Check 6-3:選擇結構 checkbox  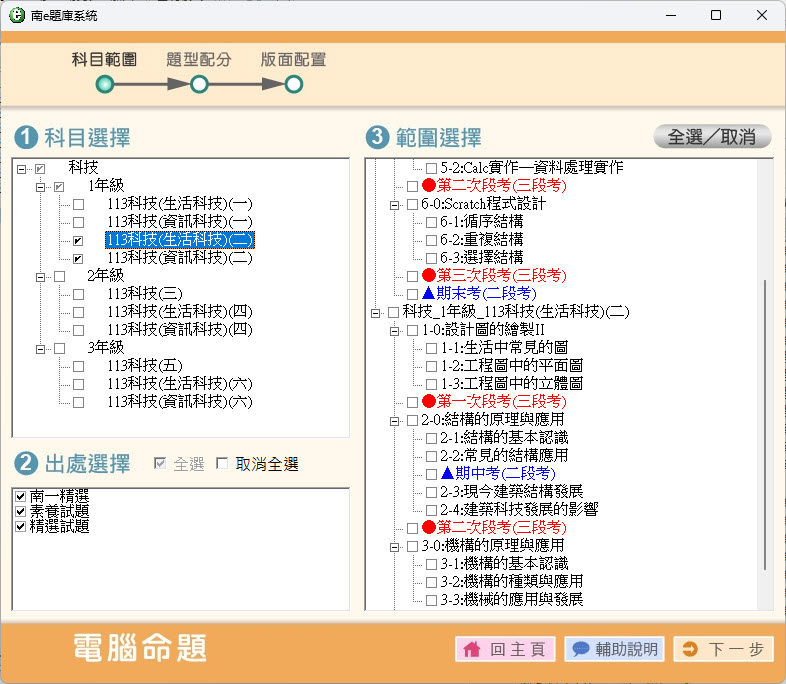coord(431,258)
